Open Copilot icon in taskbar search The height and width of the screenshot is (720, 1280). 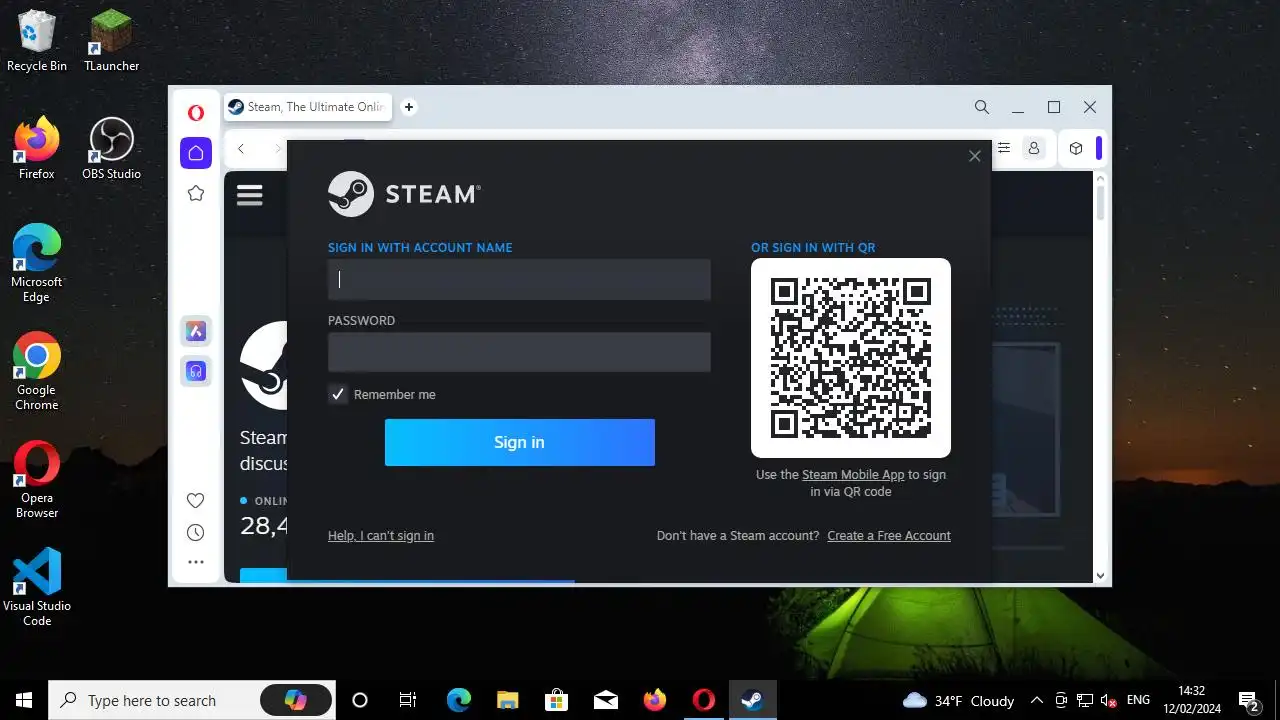(295, 700)
